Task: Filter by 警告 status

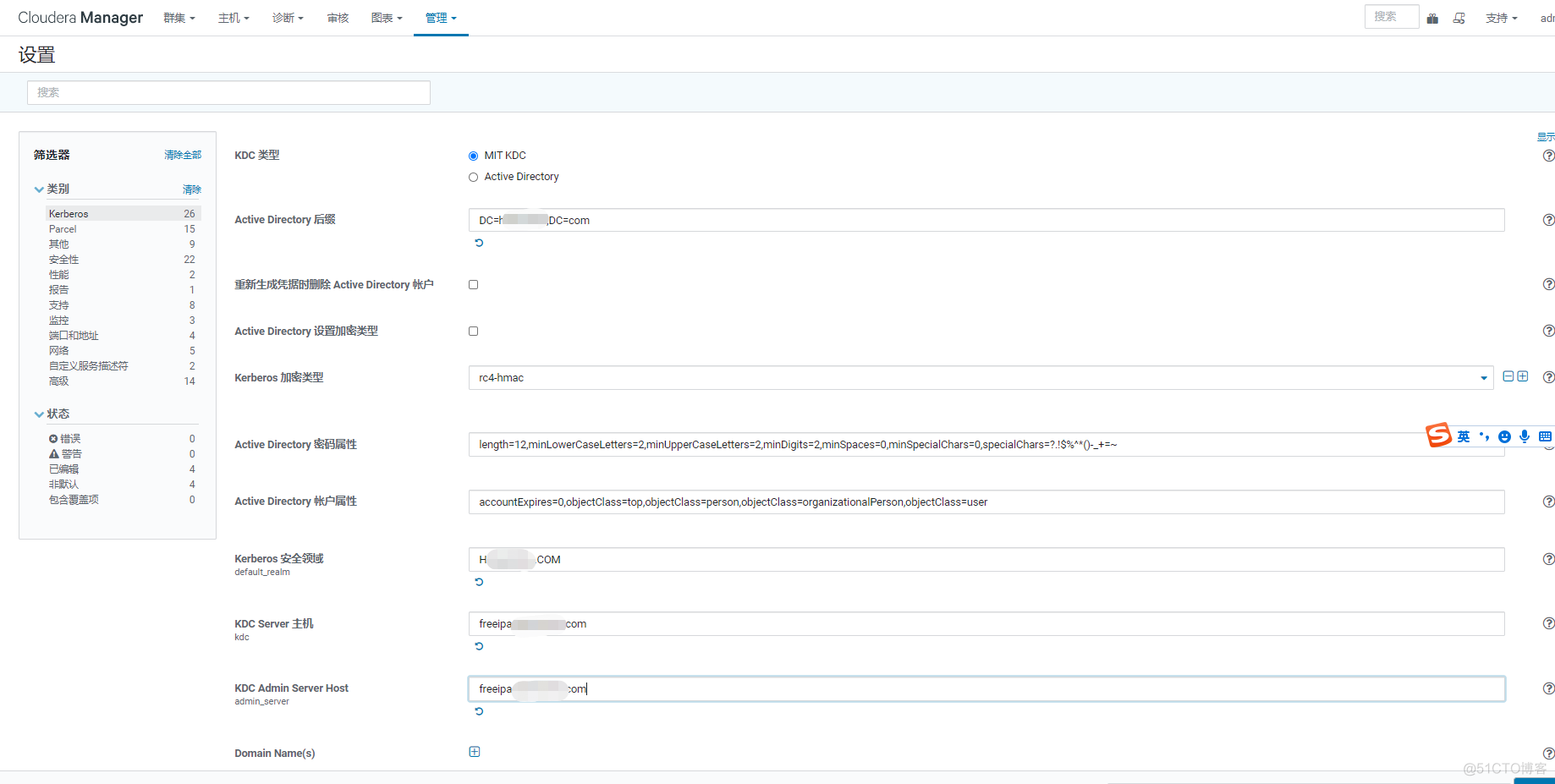Action: coord(123,454)
